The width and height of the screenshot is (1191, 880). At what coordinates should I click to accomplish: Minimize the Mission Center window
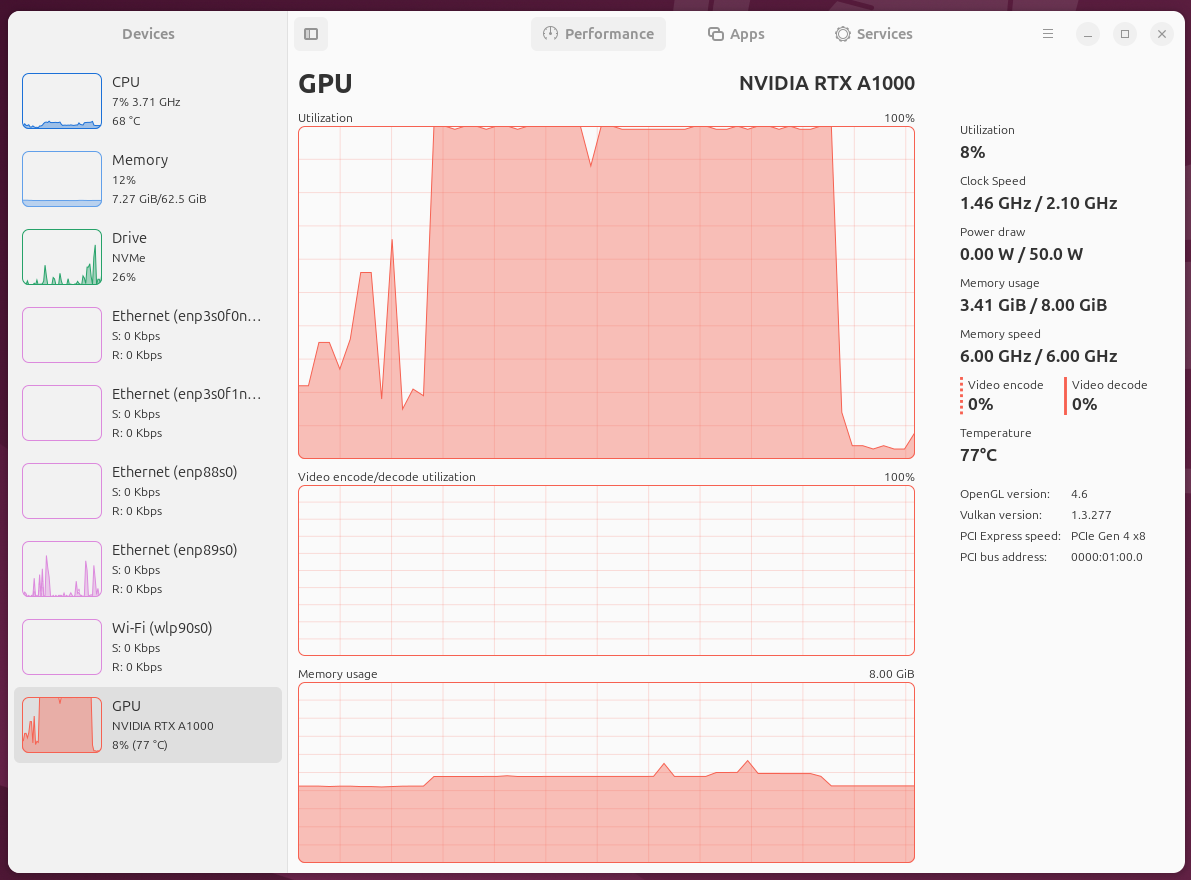tap(1087, 33)
